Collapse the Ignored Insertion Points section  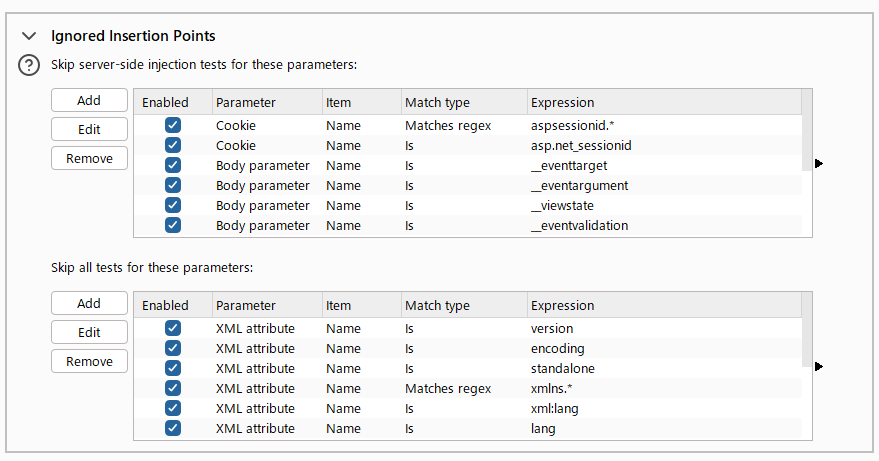[x=29, y=36]
